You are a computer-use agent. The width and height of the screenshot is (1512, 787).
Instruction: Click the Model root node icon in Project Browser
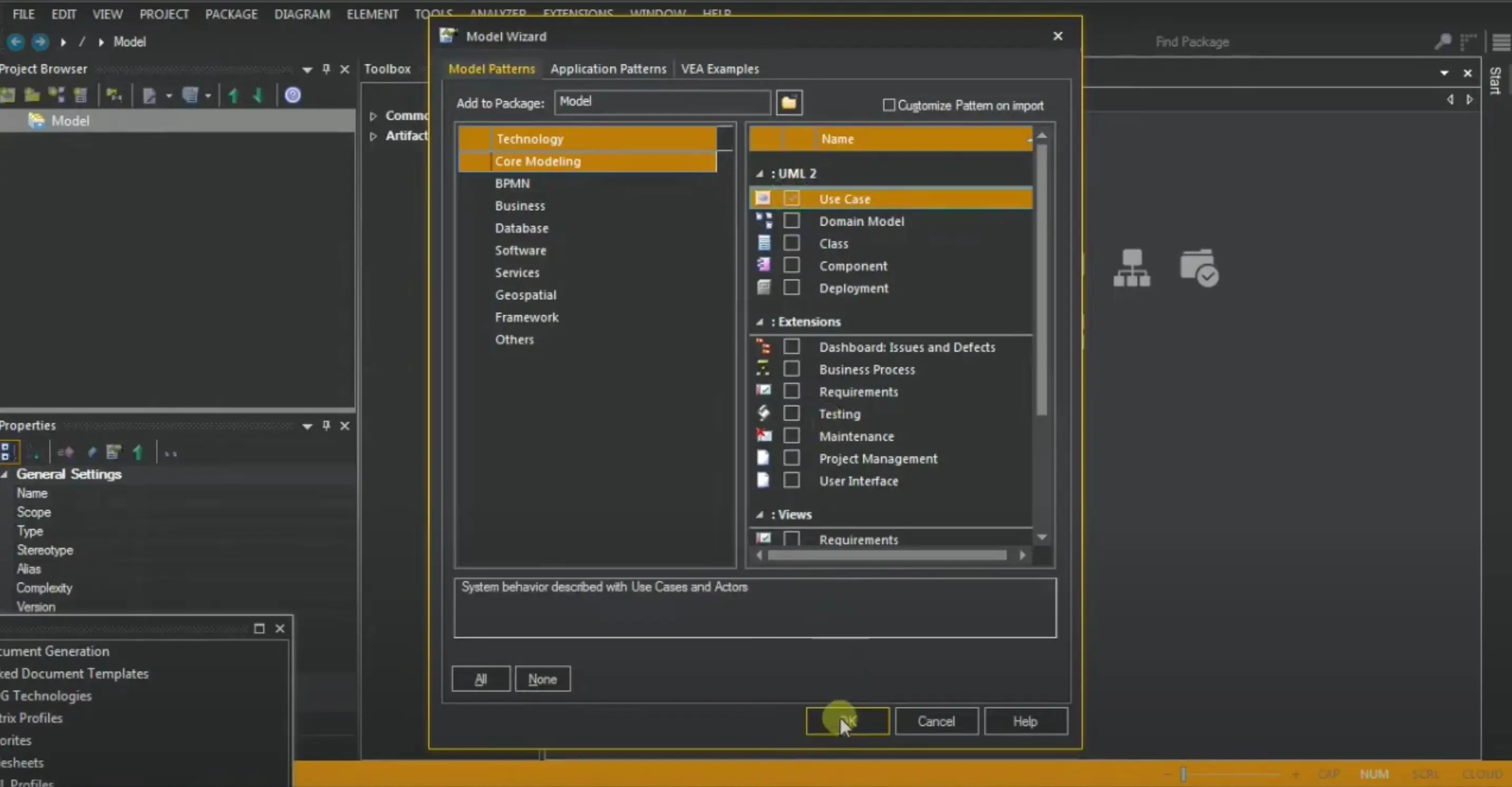point(36,120)
